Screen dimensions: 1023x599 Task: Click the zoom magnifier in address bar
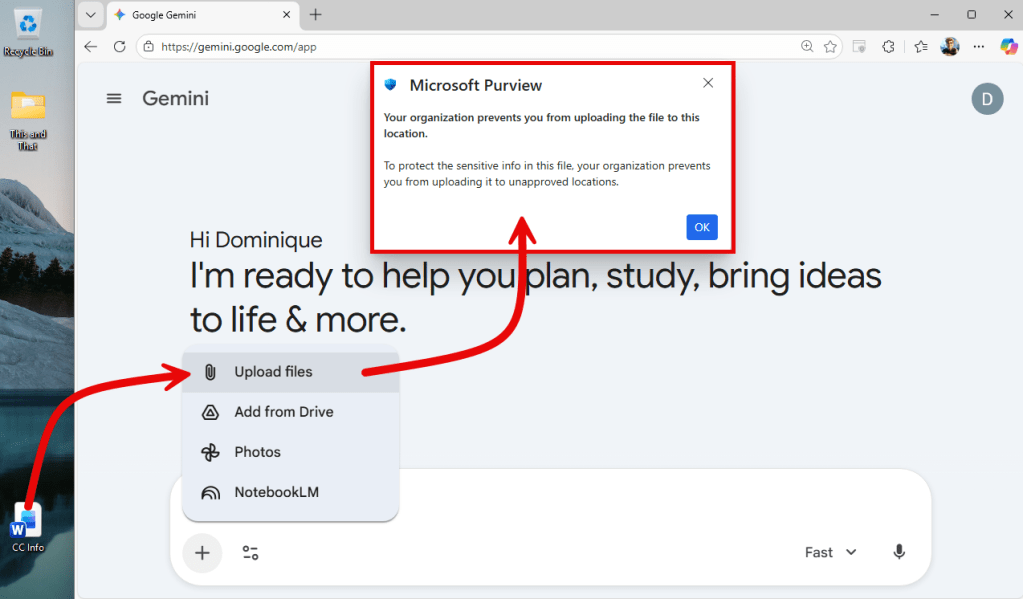coord(807,46)
